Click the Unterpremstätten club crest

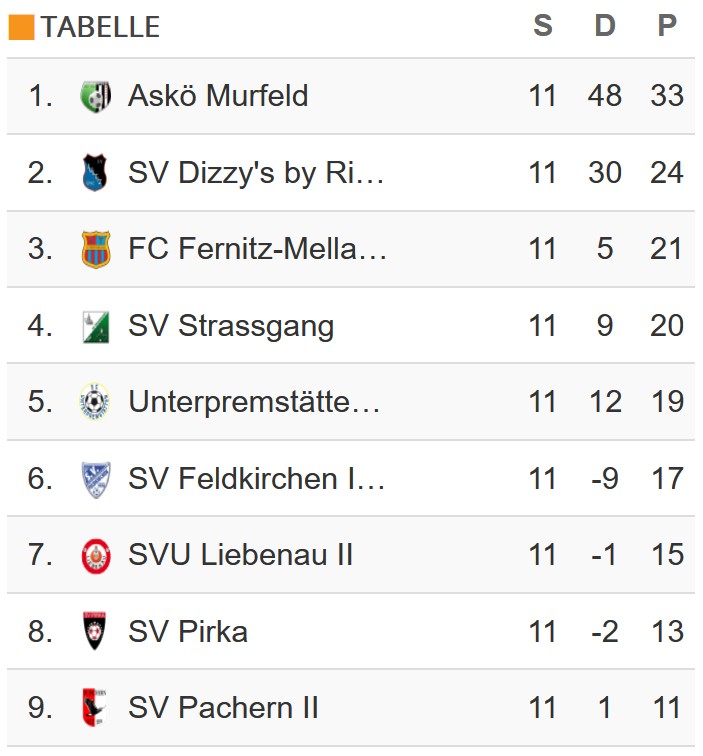coord(95,402)
